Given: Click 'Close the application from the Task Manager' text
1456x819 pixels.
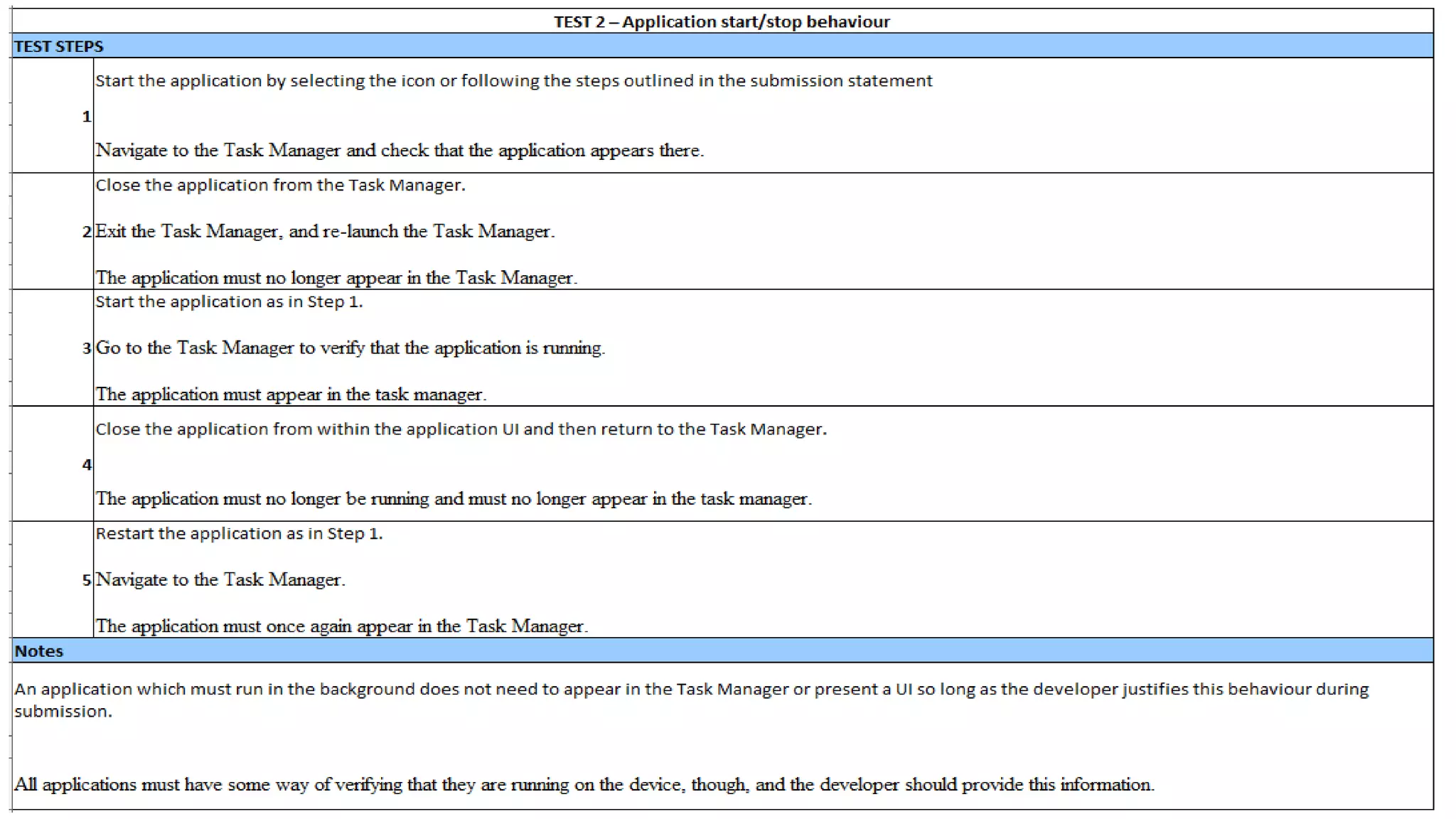Looking at the screenshot, I should tap(280, 186).
